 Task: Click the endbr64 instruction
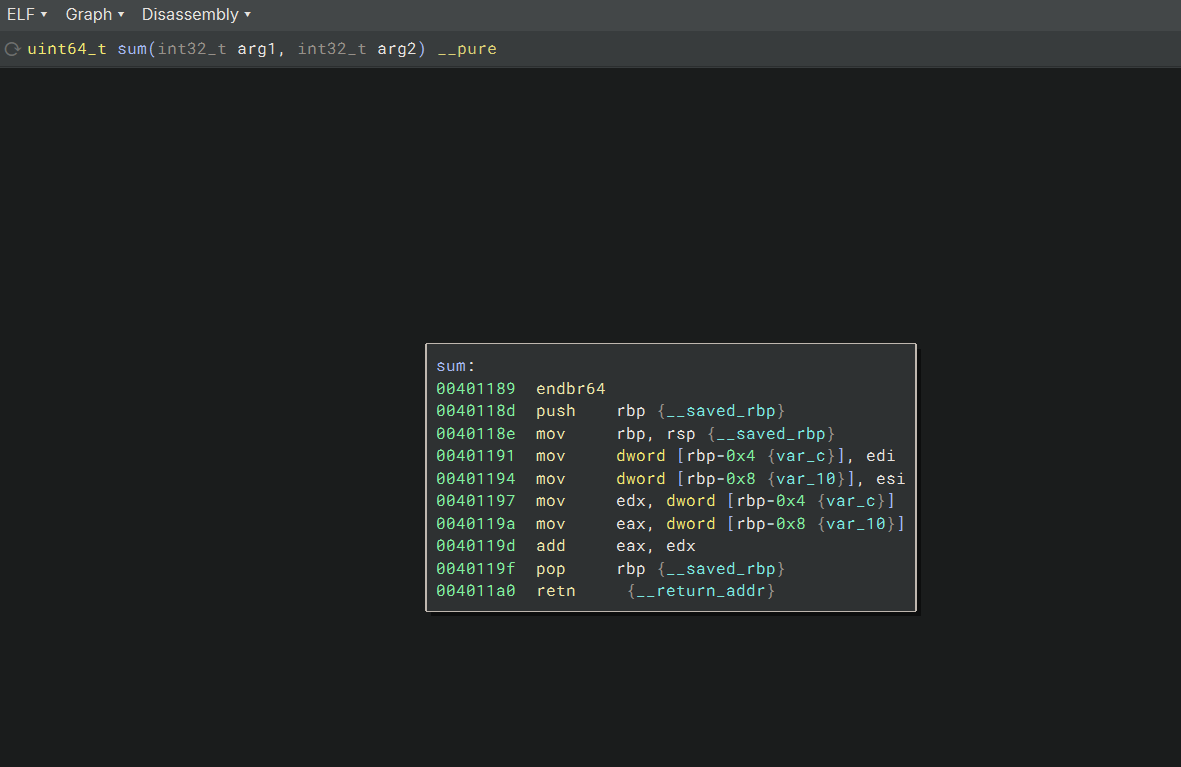click(570, 389)
